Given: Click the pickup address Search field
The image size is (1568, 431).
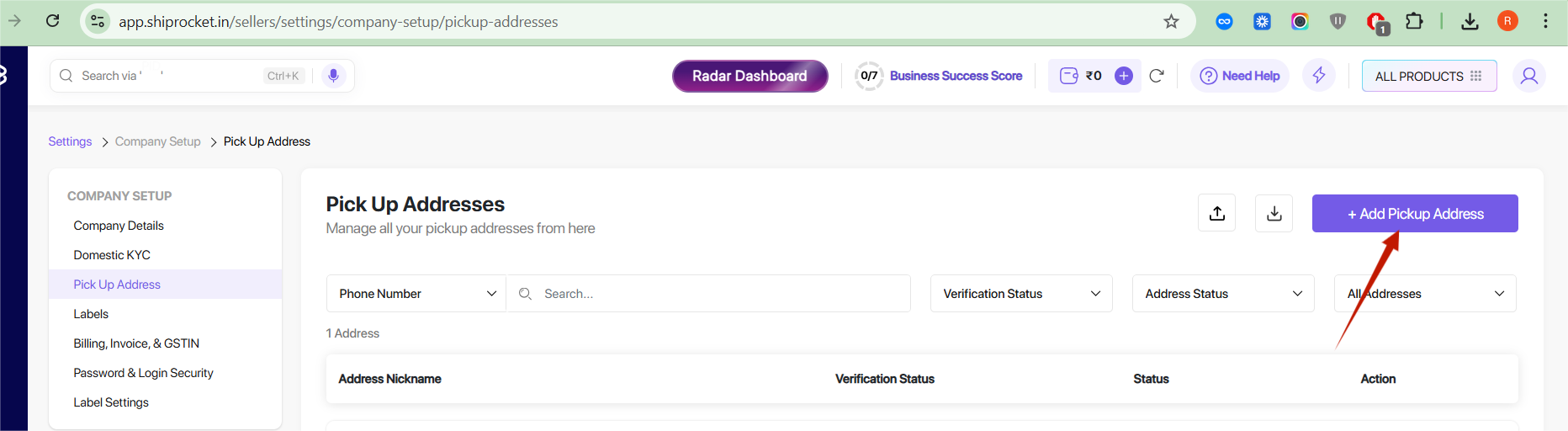Looking at the screenshot, I should click(x=715, y=294).
